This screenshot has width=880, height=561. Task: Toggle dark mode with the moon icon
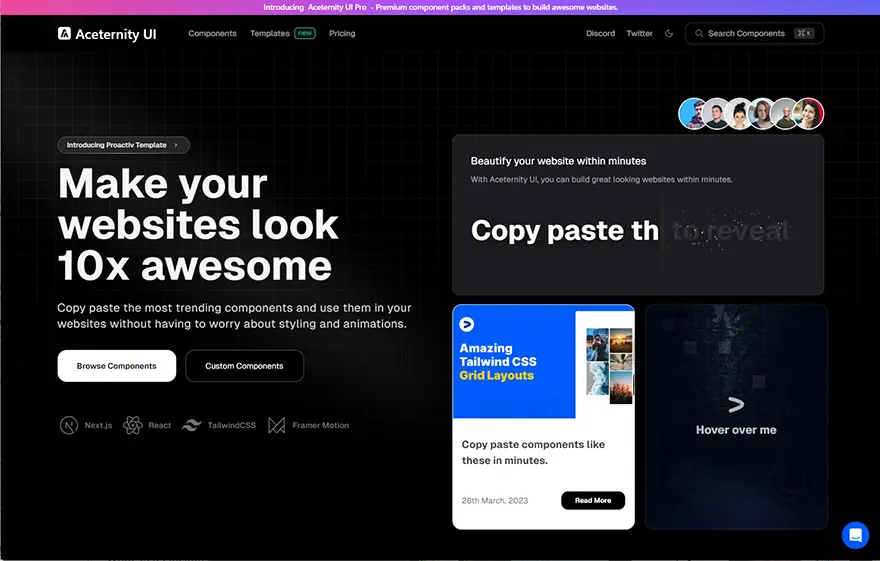pos(669,34)
